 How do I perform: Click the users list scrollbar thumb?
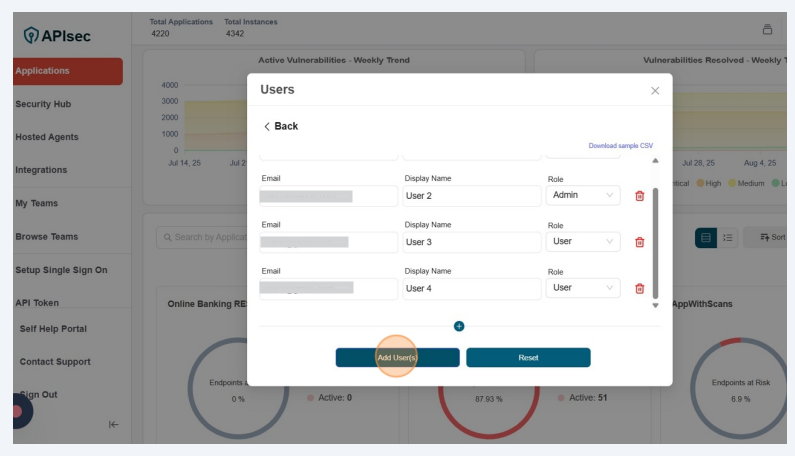655,243
